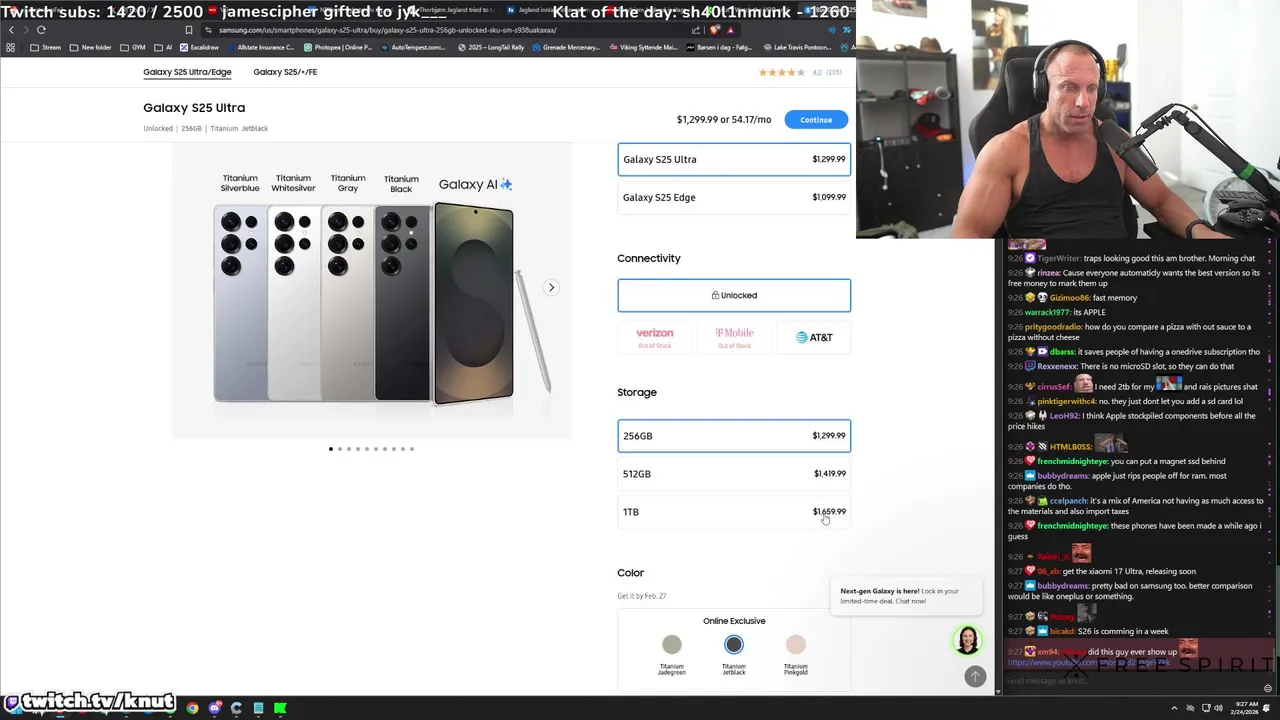Screen dimensions: 1280x720
Task: Click the last carousel pagination dot
Action: tap(412, 449)
